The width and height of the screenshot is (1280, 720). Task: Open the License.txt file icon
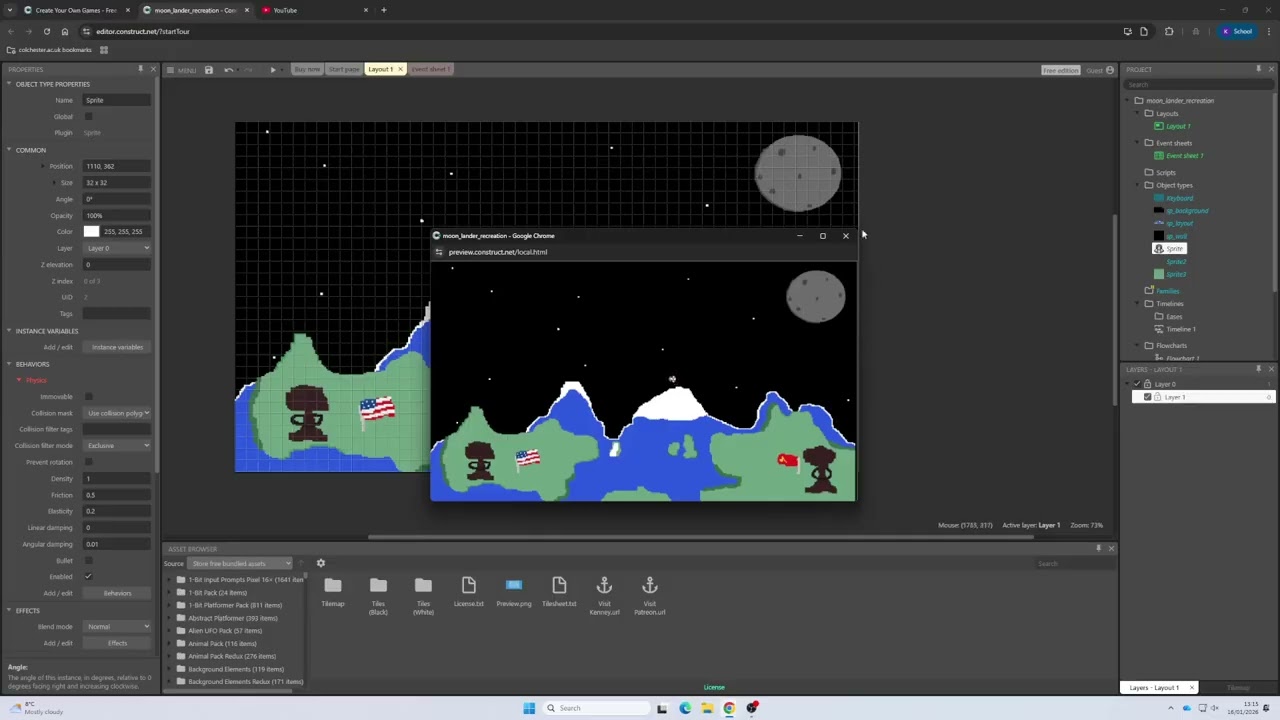pos(468,586)
